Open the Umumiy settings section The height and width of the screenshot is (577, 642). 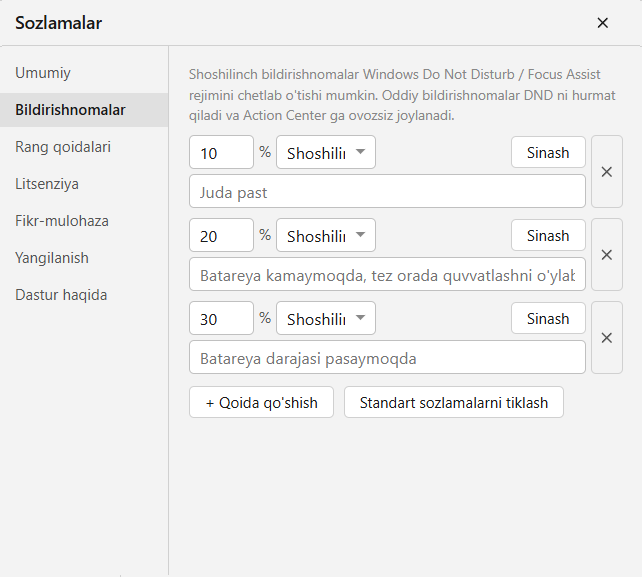tap(84, 73)
